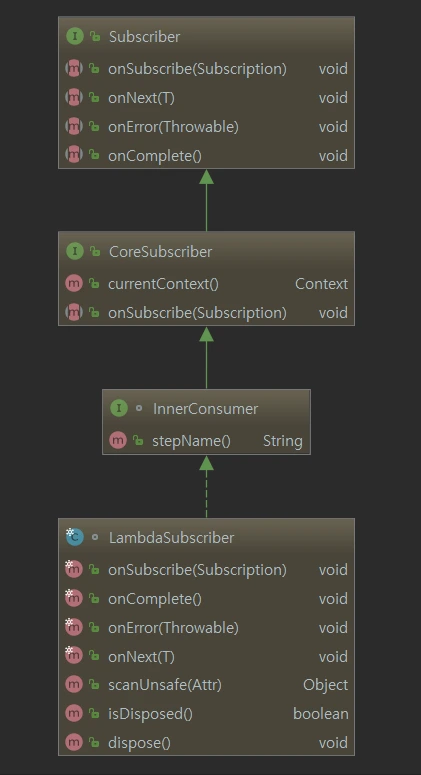This screenshot has width=421, height=775.
Task: Select onNext(T) in Subscriber node
Action: point(207,97)
